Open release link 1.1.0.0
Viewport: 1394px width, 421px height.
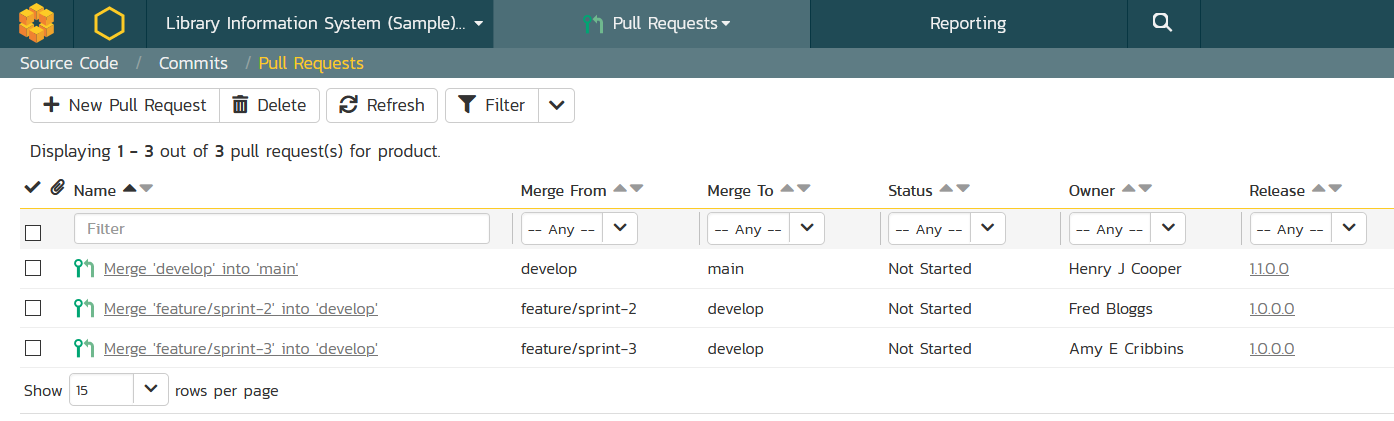pyautogui.click(x=1271, y=269)
